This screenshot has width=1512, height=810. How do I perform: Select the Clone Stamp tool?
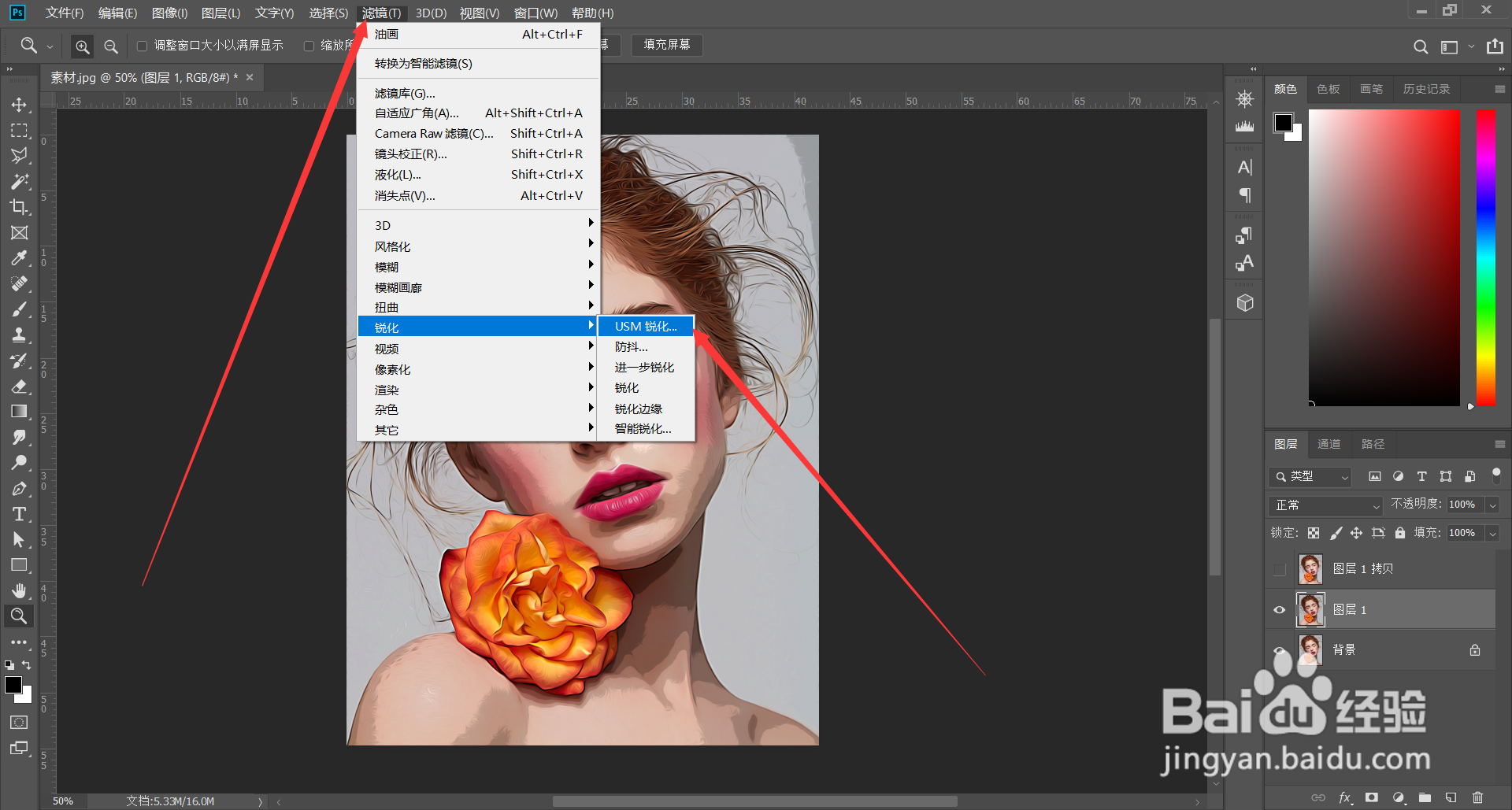[x=19, y=335]
